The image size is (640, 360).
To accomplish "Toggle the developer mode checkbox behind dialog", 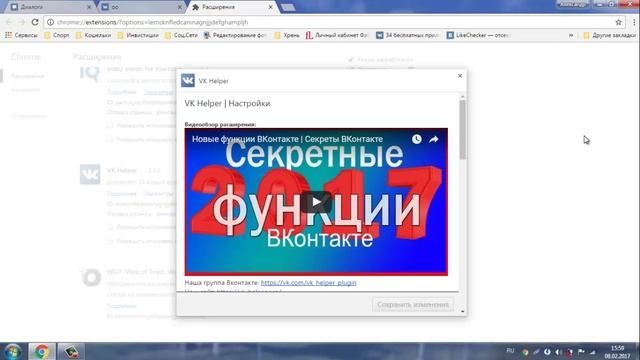I will (x=350, y=60).
